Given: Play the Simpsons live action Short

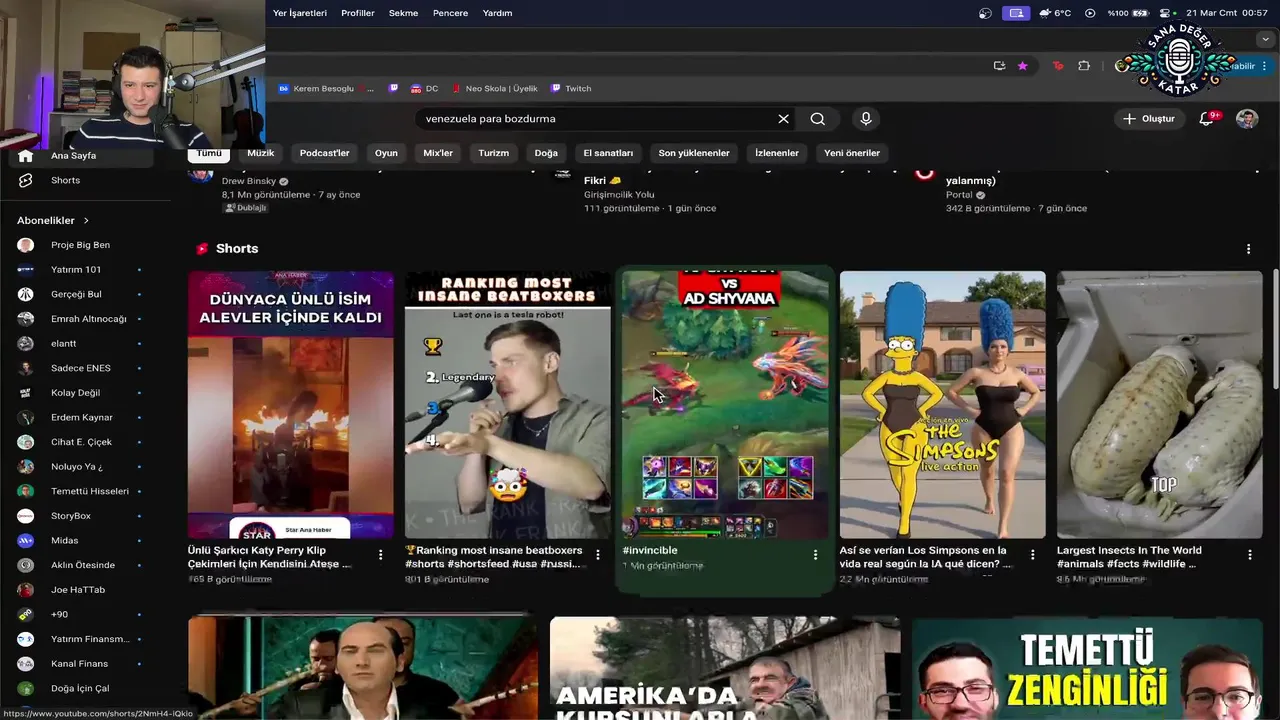Looking at the screenshot, I should pyautogui.click(x=942, y=405).
